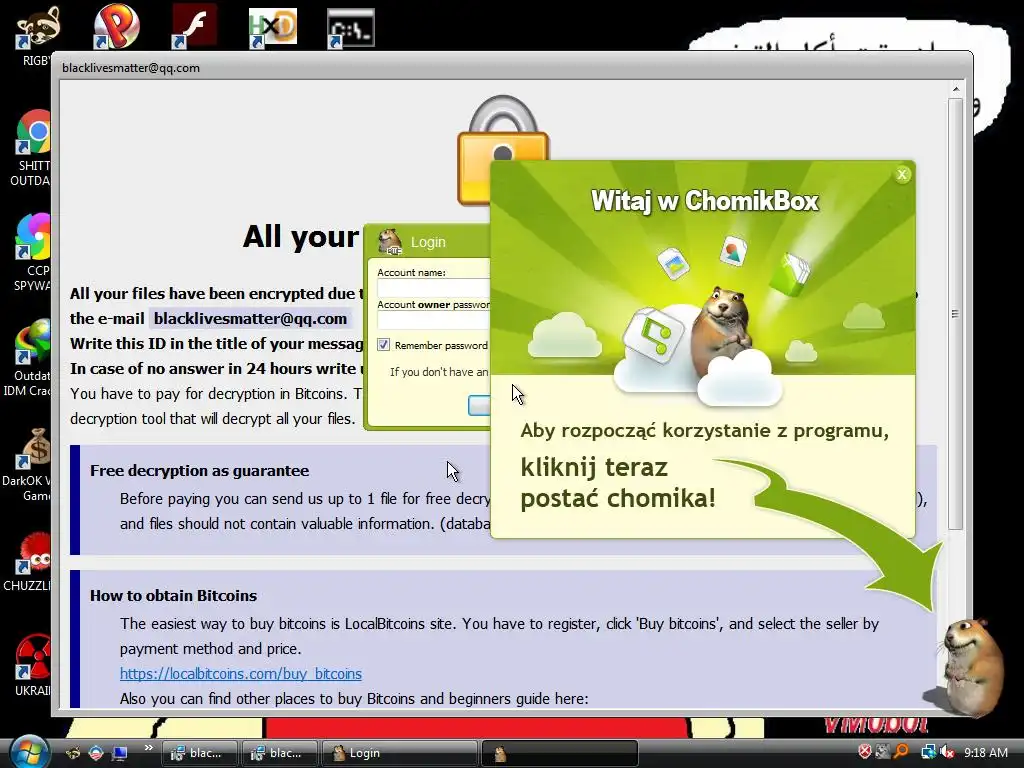Click the blue button in Login dialog

click(479, 406)
